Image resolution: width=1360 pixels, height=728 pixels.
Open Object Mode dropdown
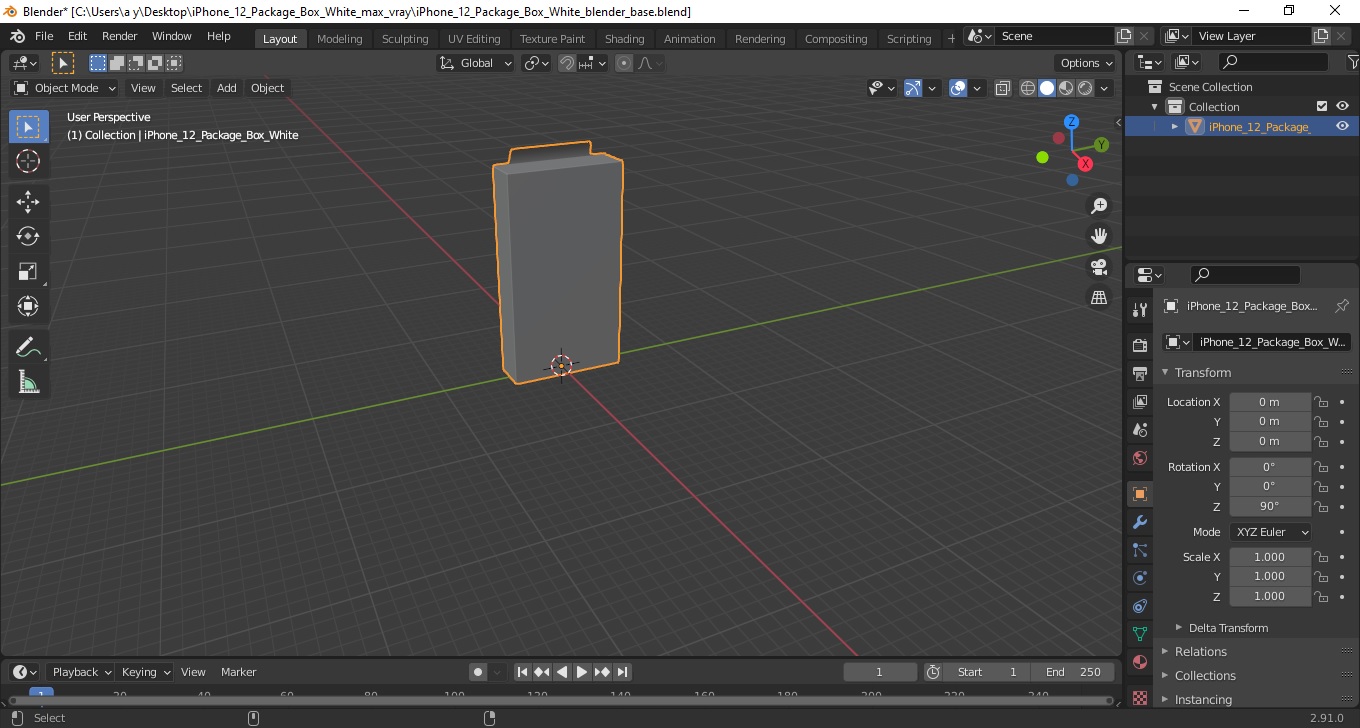click(x=65, y=88)
